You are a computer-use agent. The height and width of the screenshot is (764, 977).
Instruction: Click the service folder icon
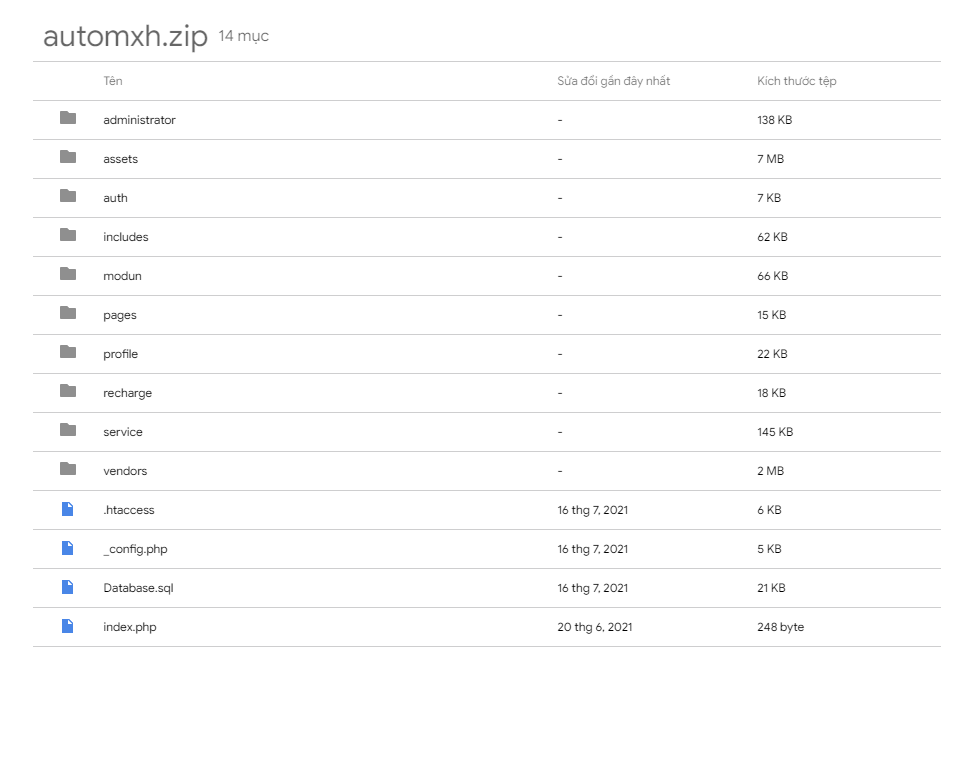67,431
